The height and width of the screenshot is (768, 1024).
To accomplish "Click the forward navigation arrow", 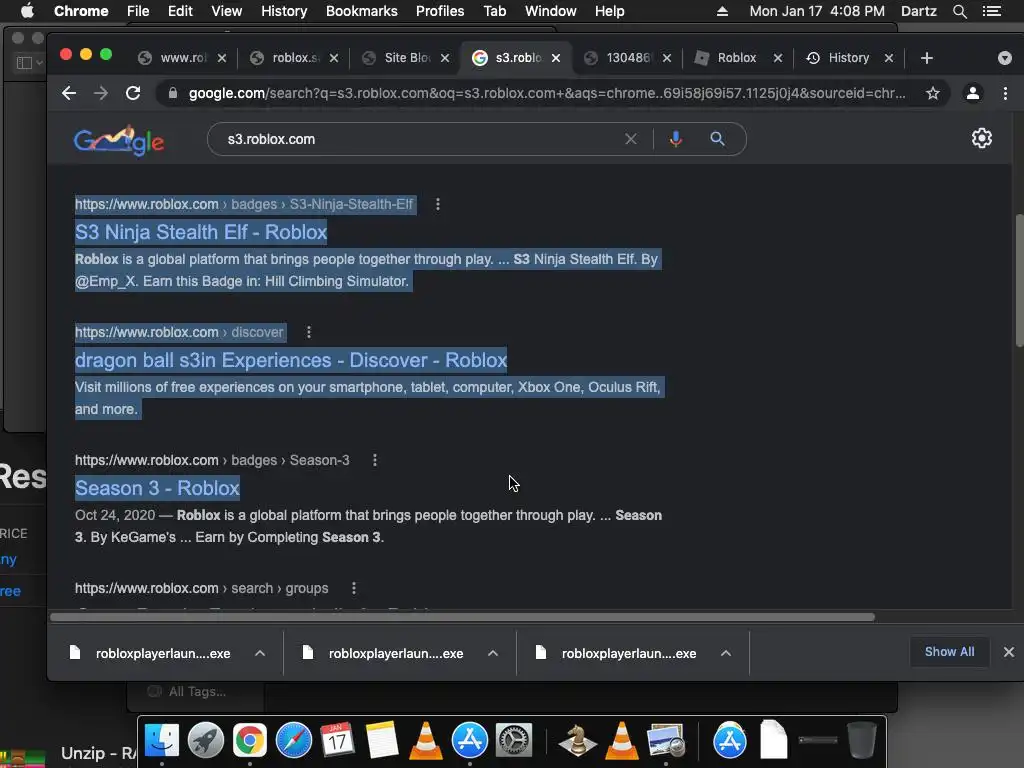I will point(101,93).
